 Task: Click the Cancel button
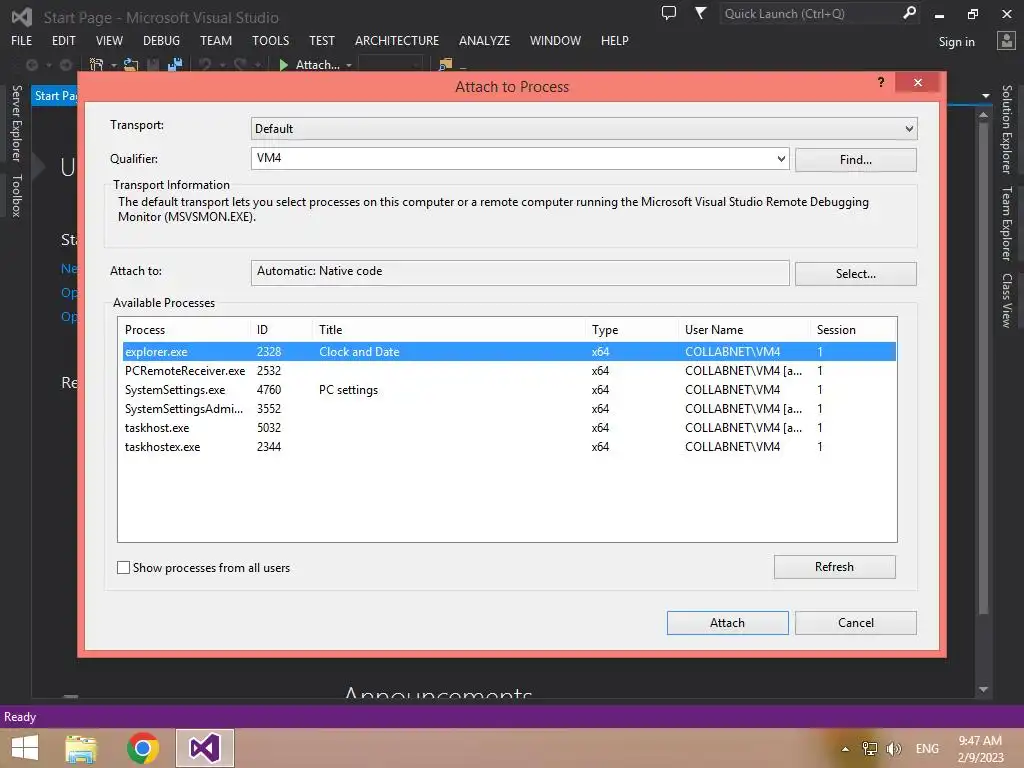tap(856, 623)
